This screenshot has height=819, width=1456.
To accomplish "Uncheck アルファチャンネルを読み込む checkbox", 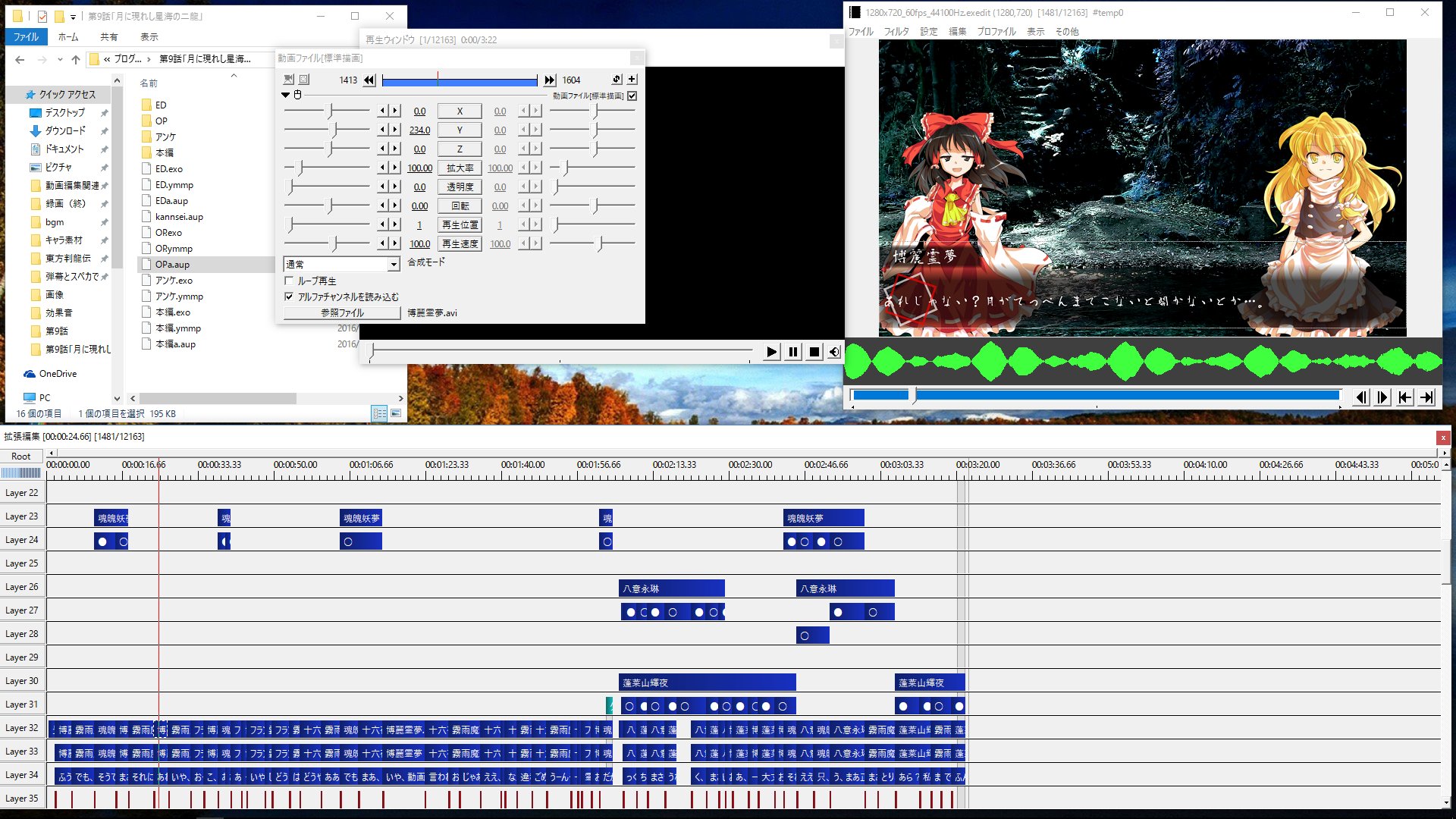I will tap(289, 297).
